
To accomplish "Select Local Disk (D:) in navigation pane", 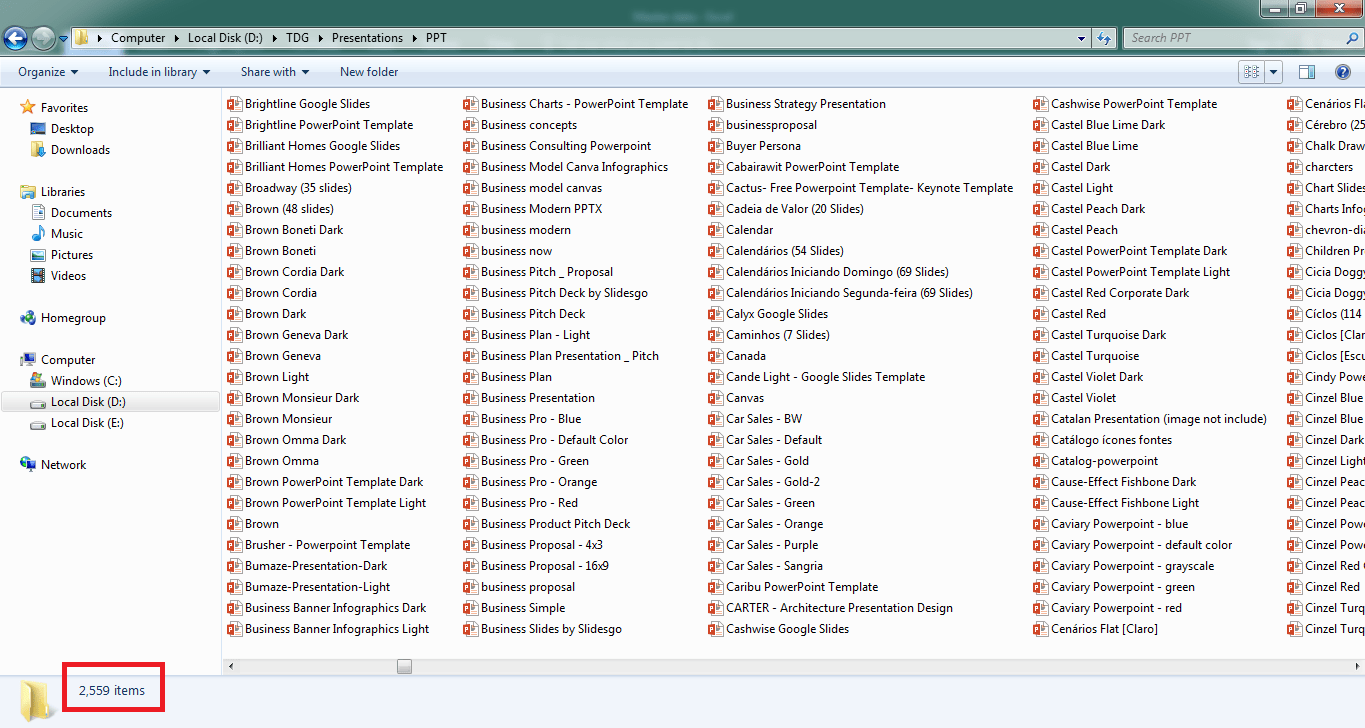I will (x=110, y=402).
